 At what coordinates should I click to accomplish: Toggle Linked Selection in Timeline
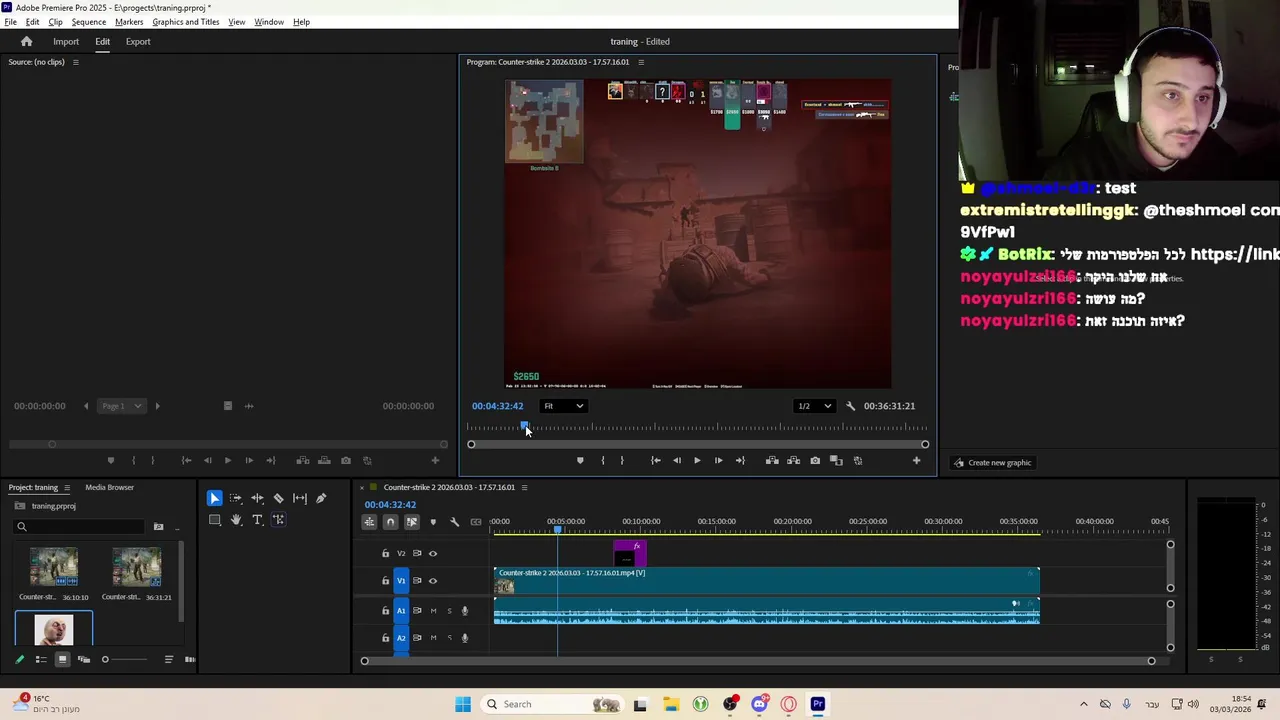[411, 521]
